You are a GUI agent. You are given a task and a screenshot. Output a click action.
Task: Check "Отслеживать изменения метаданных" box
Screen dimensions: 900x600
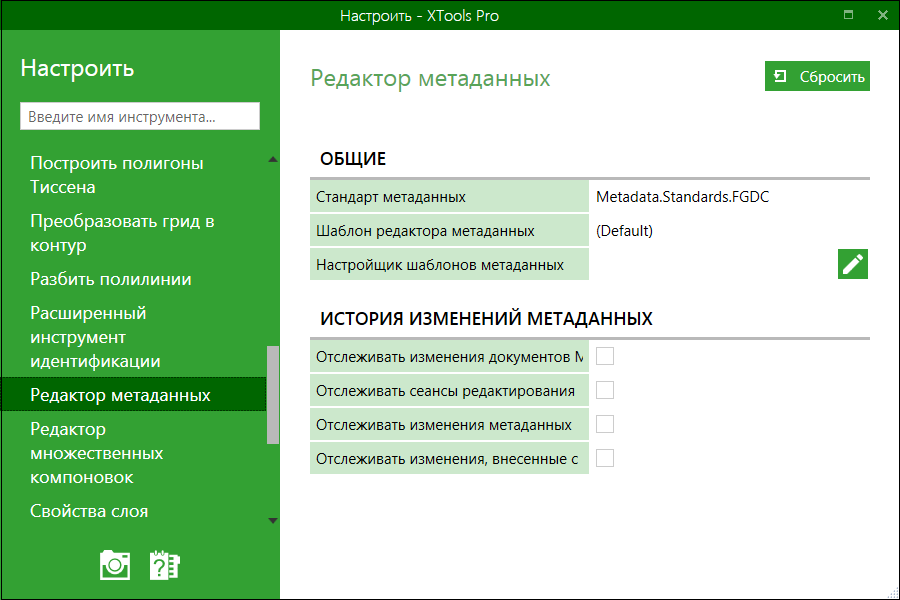[x=605, y=424]
